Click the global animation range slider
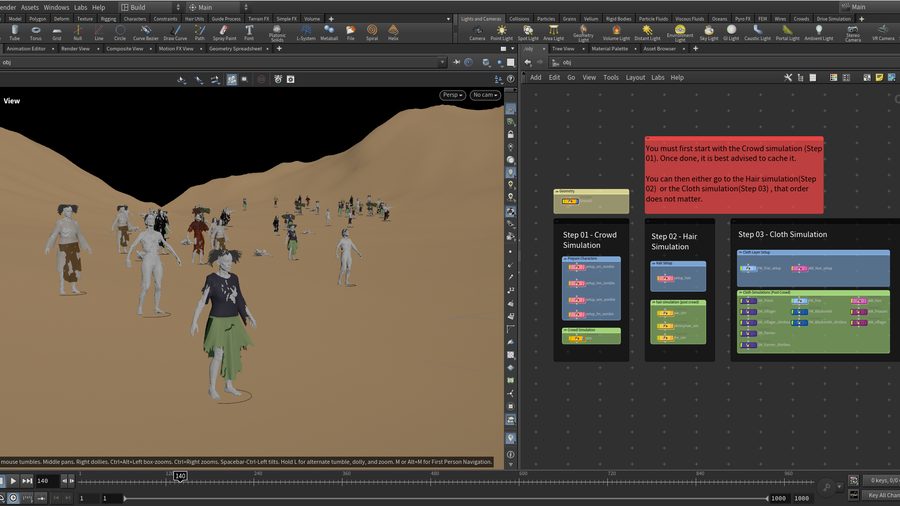This screenshot has height=506, width=900. tap(445, 499)
